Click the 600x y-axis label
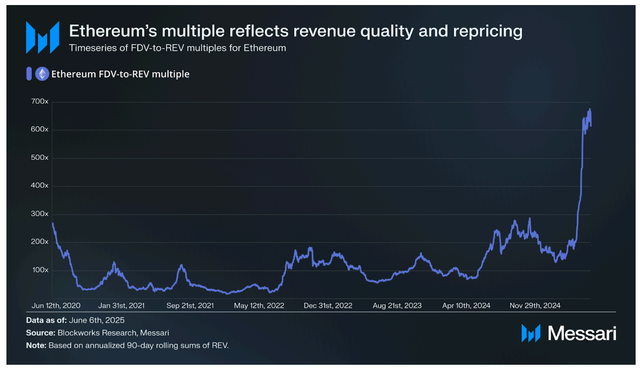 (x=39, y=129)
